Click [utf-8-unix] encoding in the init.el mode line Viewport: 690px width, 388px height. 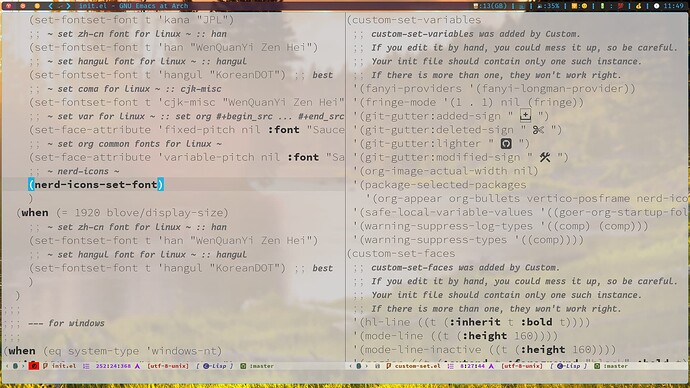click(168, 366)
